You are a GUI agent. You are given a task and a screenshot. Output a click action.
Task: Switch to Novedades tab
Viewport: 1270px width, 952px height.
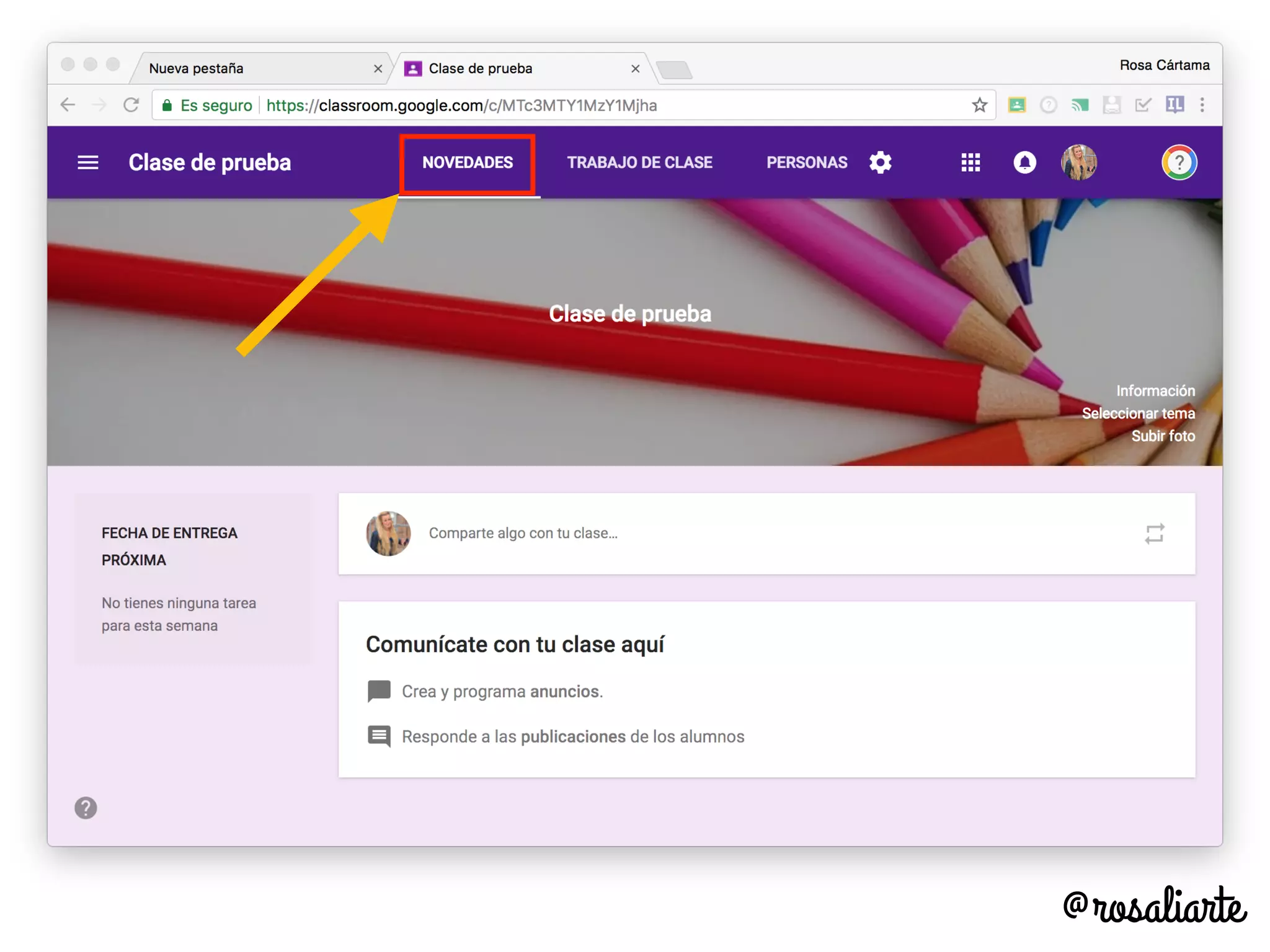[468, 162]
